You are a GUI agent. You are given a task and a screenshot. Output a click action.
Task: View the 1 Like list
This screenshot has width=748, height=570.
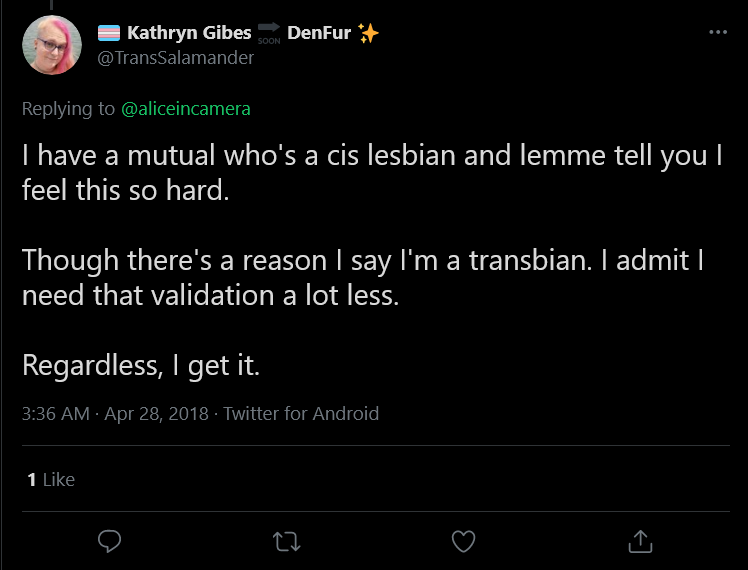pyautogui.click(x=51, y=479)
